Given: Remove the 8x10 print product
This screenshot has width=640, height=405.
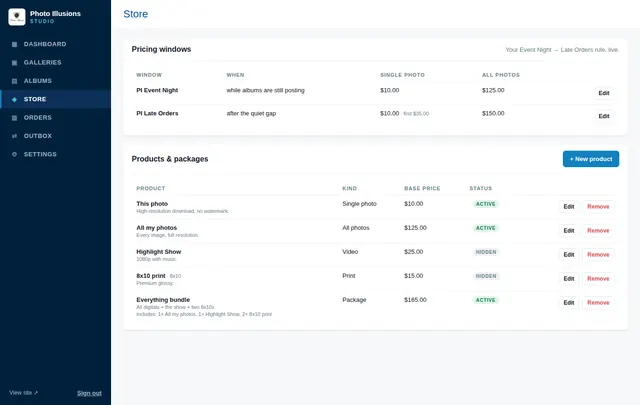Looking at the screenshot, I should click(598, 279).
